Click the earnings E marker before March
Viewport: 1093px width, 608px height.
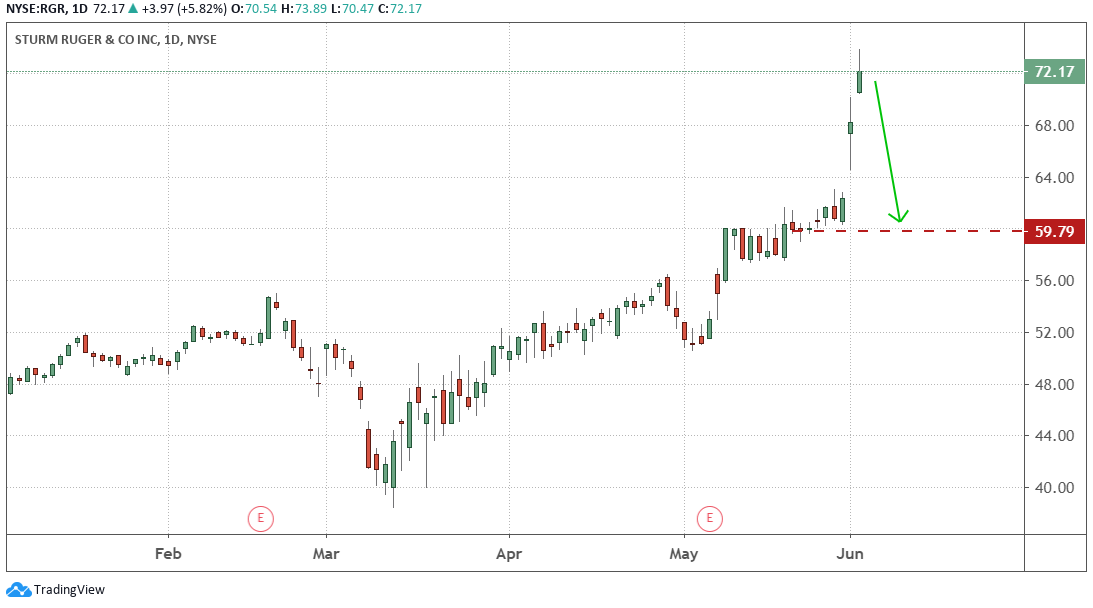pos(260,518)
